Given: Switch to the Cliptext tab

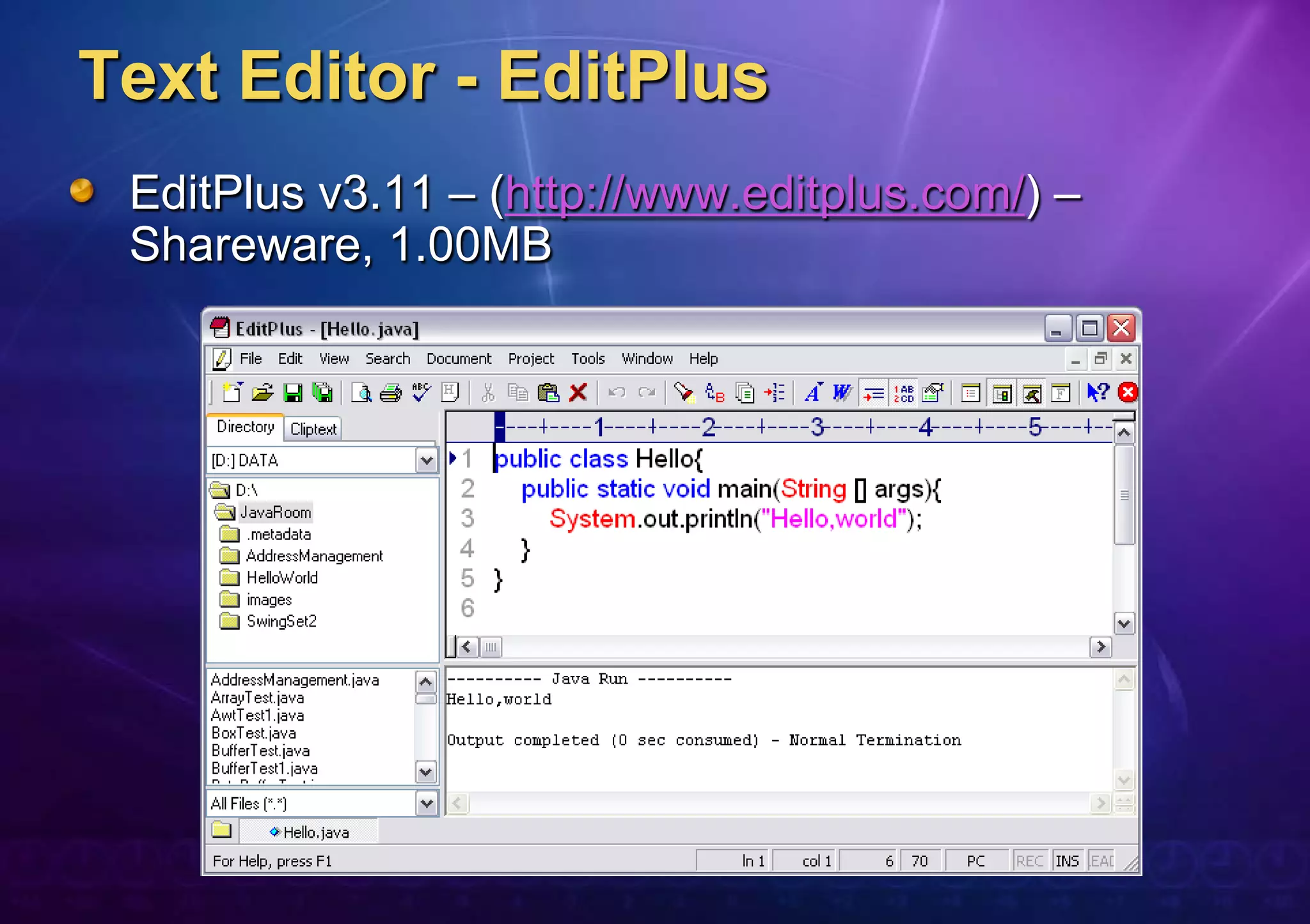Looking at the screenshot, I should pos(313,429).
